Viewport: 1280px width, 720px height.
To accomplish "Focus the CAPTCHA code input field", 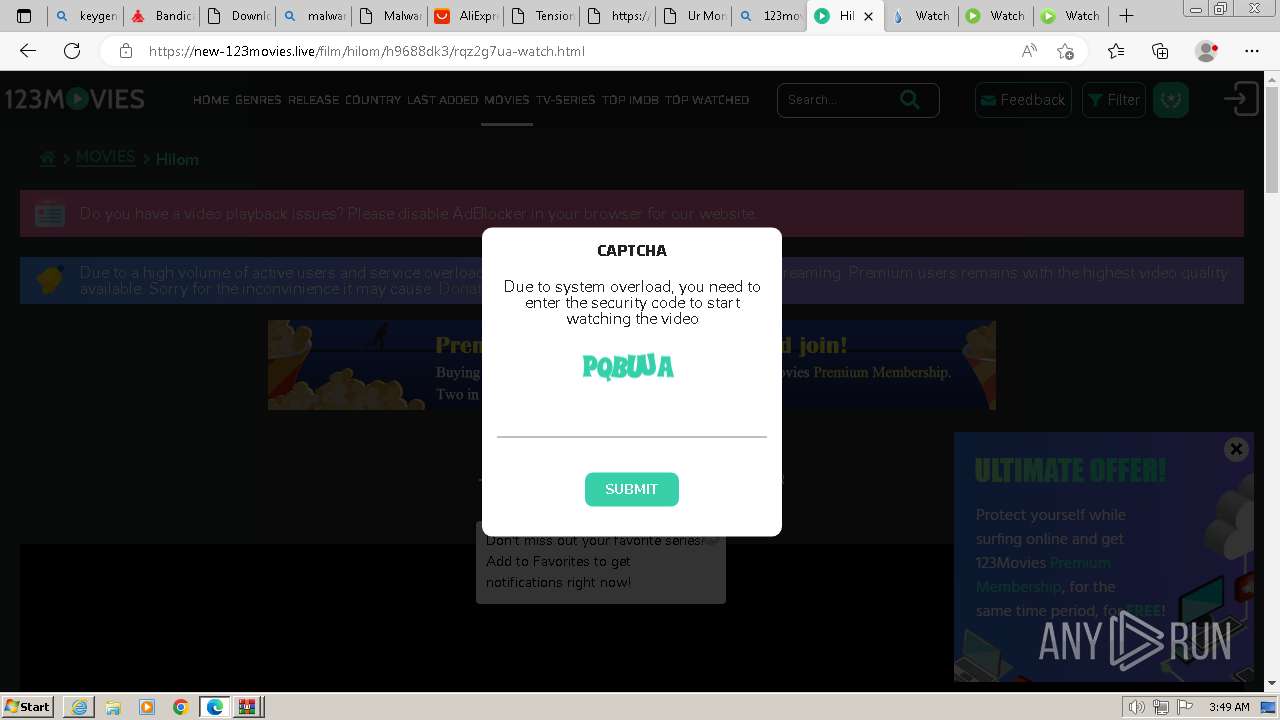I will (632, 422).
